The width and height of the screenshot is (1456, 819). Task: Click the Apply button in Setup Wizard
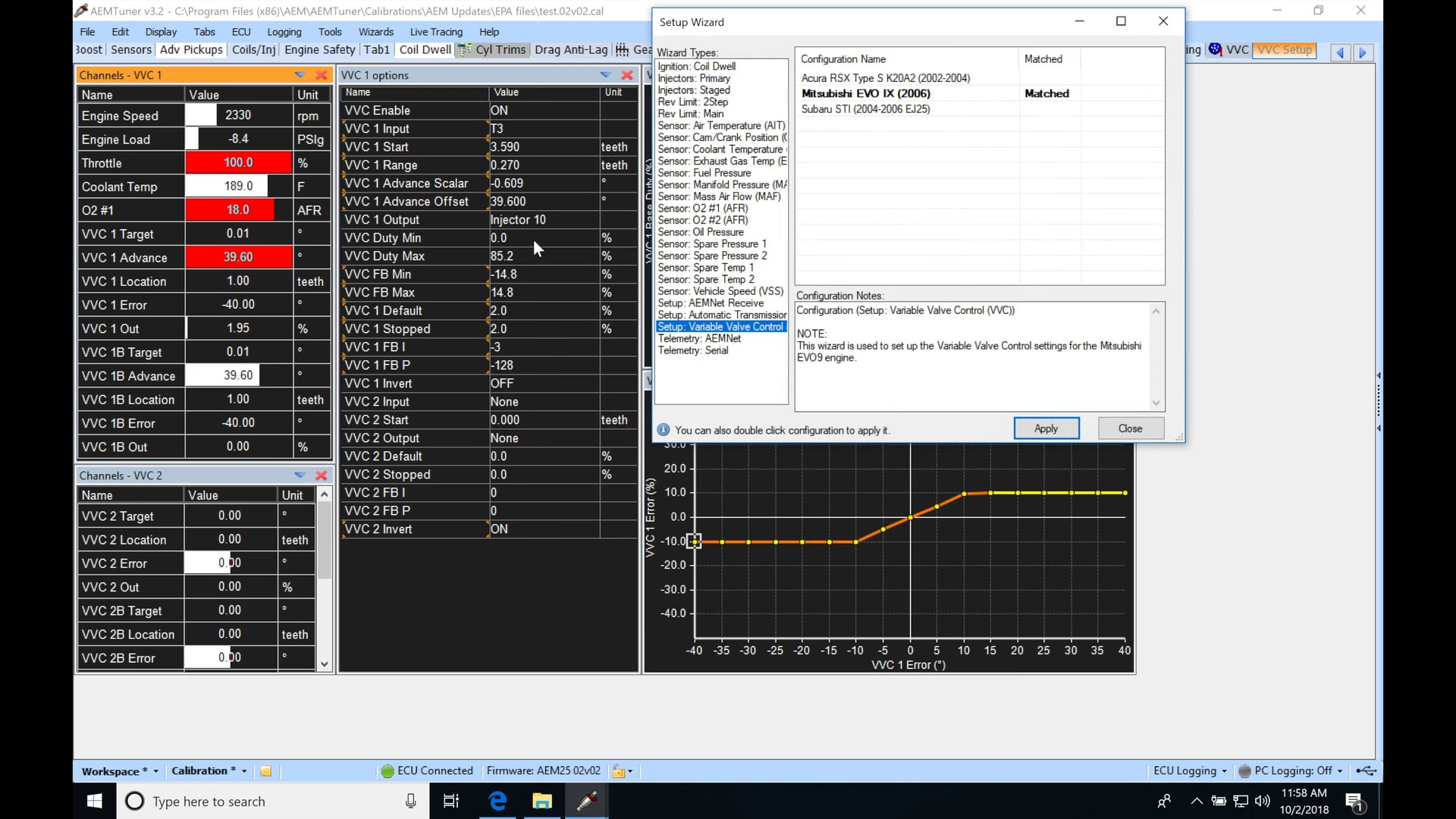1046,428
